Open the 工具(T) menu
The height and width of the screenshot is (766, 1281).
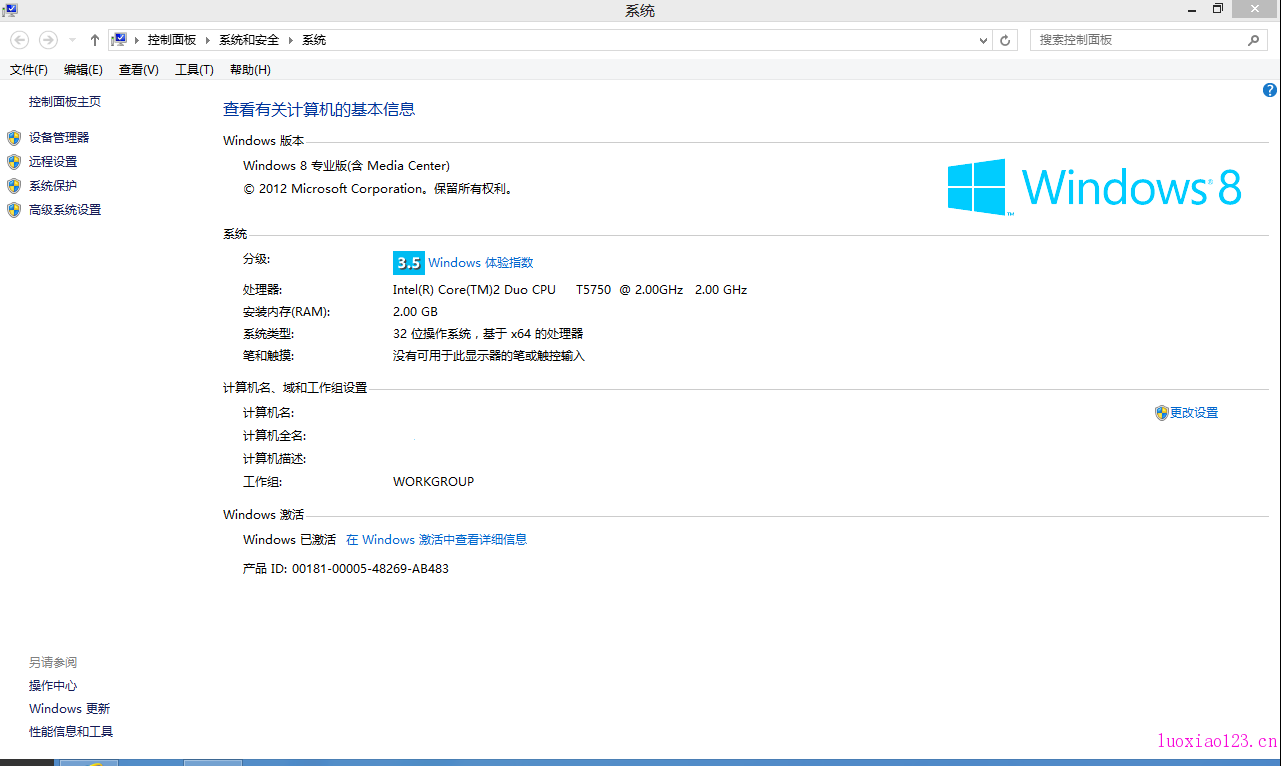[x=194, y=69]
